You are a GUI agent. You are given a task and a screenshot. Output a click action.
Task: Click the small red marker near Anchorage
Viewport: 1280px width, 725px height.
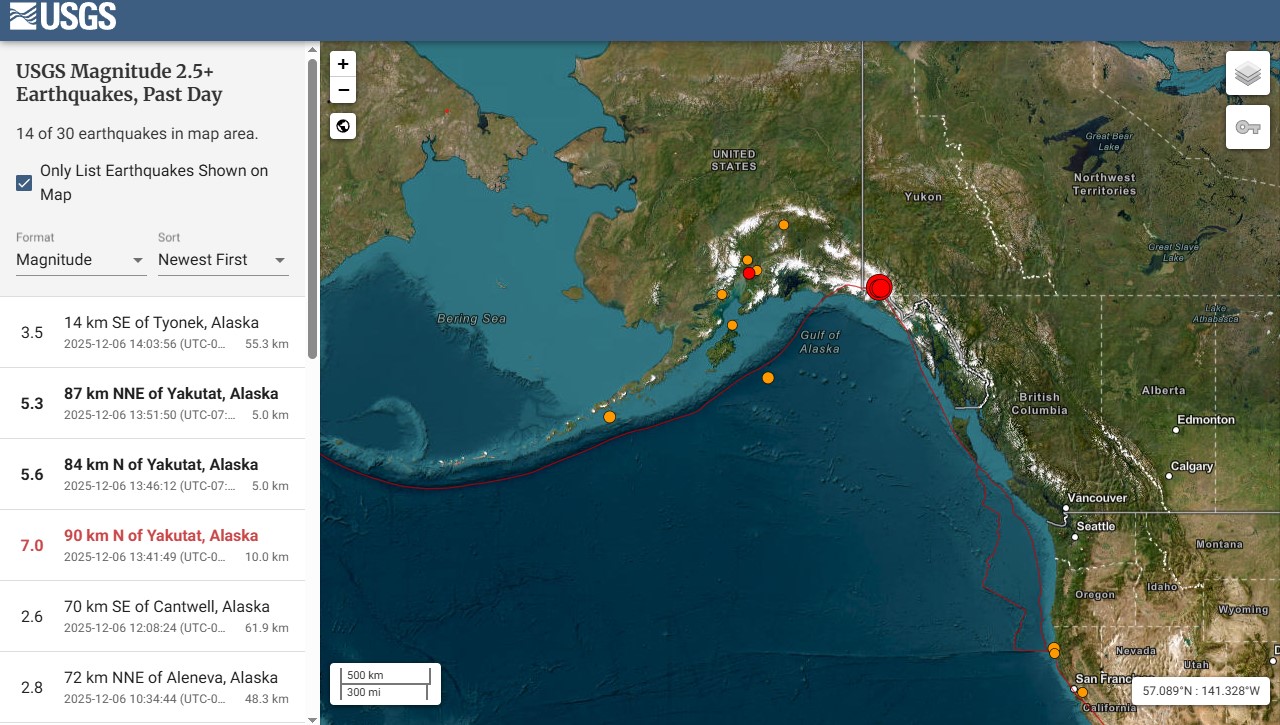click(x=748, y=273)
